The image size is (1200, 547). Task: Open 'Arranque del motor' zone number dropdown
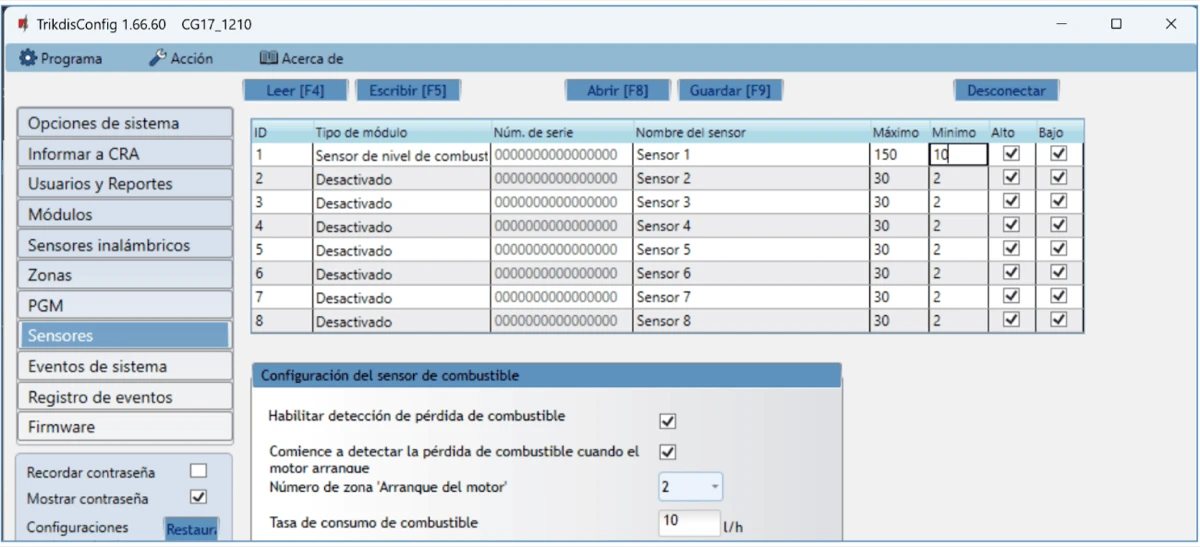pyautogui.click(x=690, y=487)
